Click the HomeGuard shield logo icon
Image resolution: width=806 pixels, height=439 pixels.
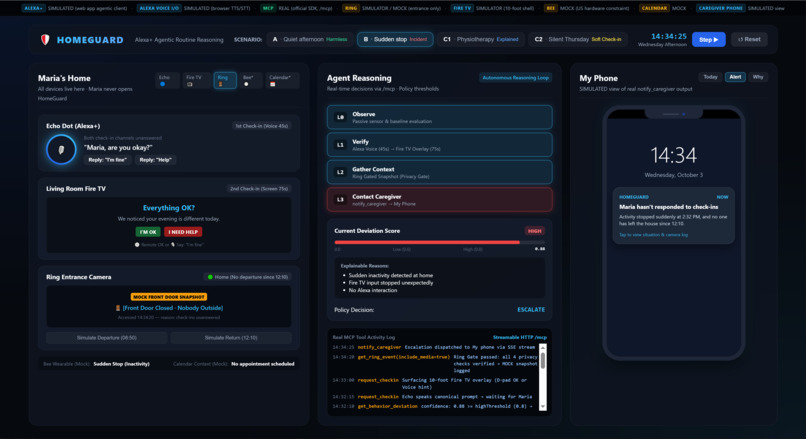point(45,40)
